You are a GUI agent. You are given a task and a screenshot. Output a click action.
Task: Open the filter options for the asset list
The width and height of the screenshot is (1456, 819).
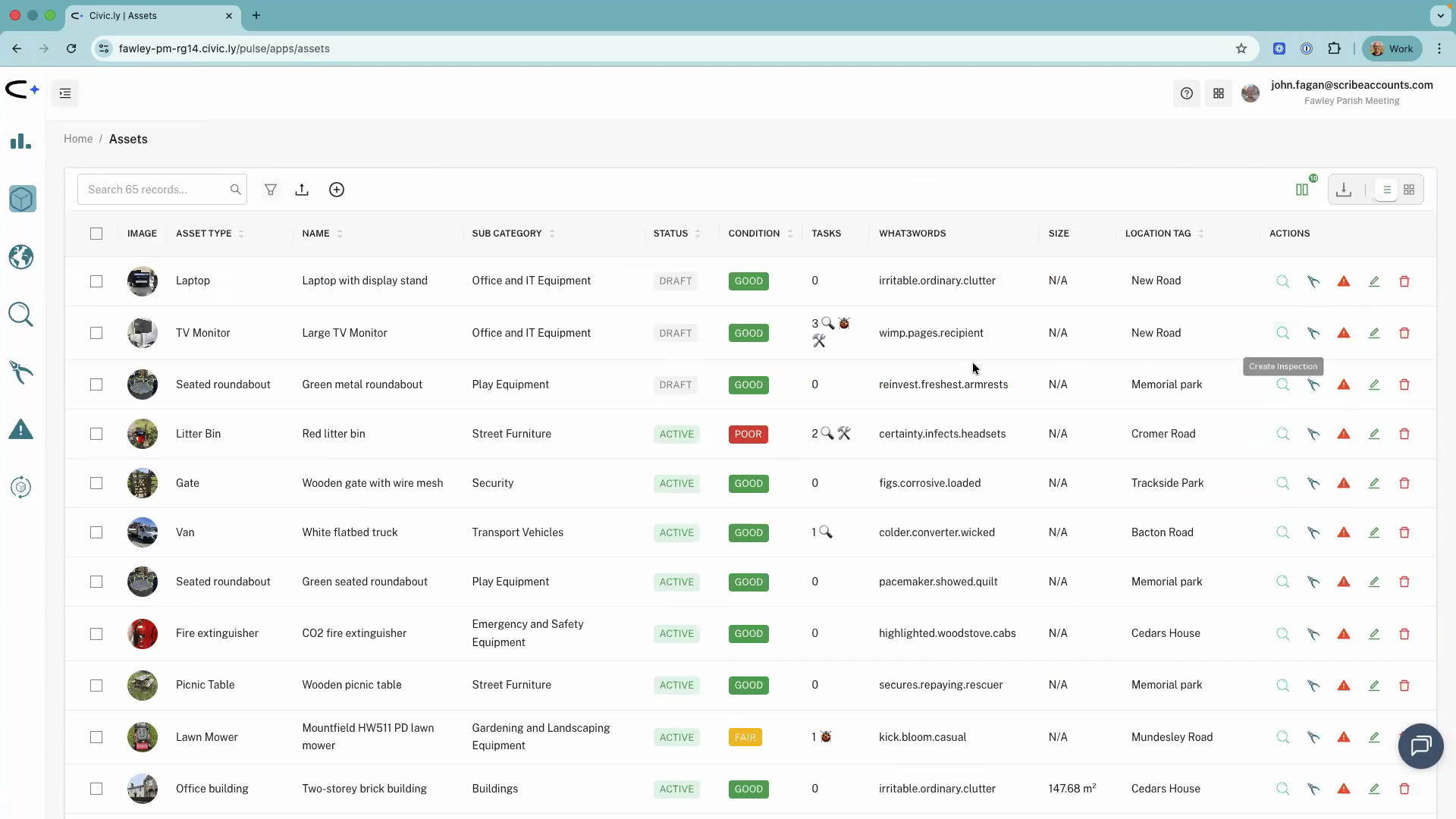tap(271, 189)
